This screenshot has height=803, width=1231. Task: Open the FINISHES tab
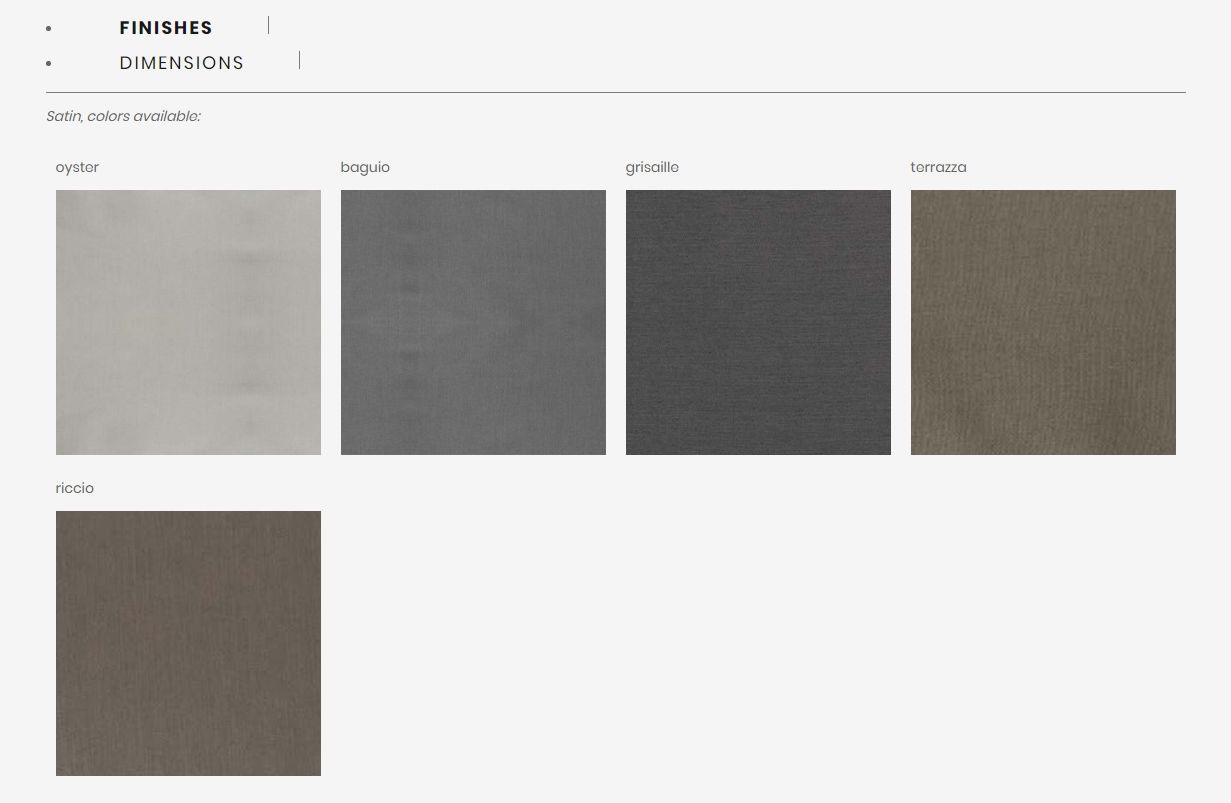coord(166,28)
